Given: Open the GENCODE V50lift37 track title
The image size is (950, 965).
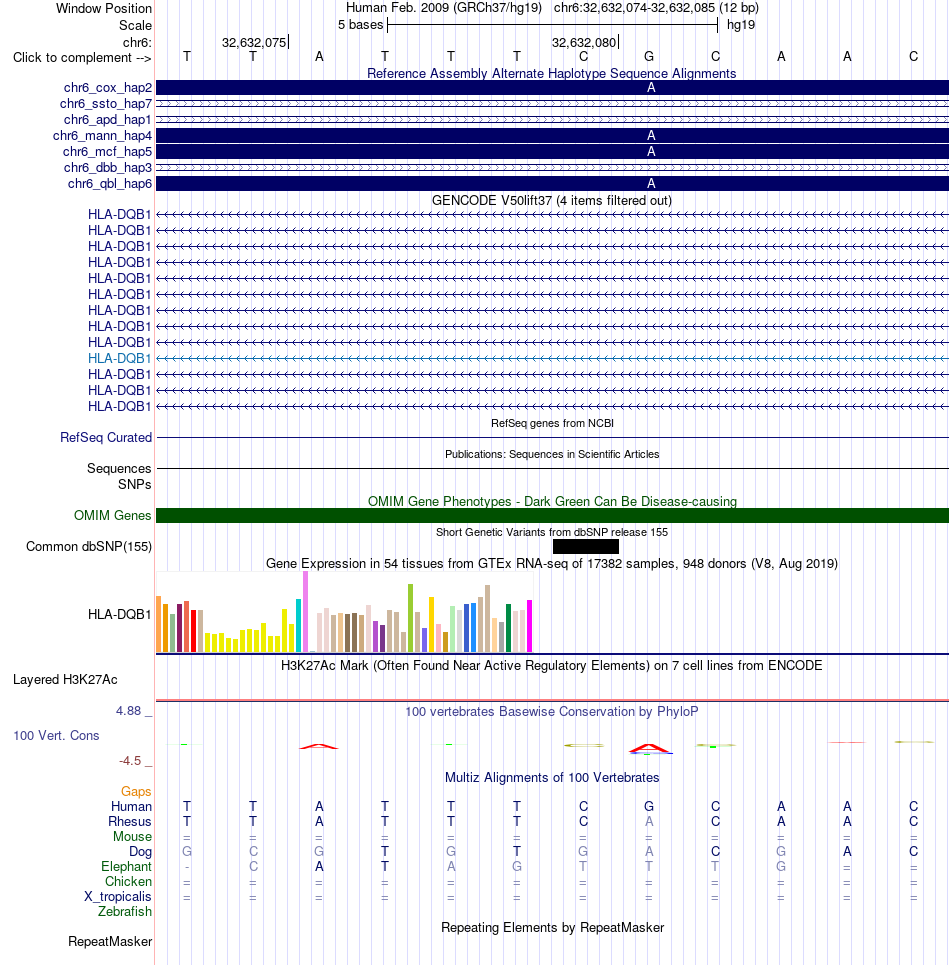Looking at the screenshot, I should click(x=551, y=200).
